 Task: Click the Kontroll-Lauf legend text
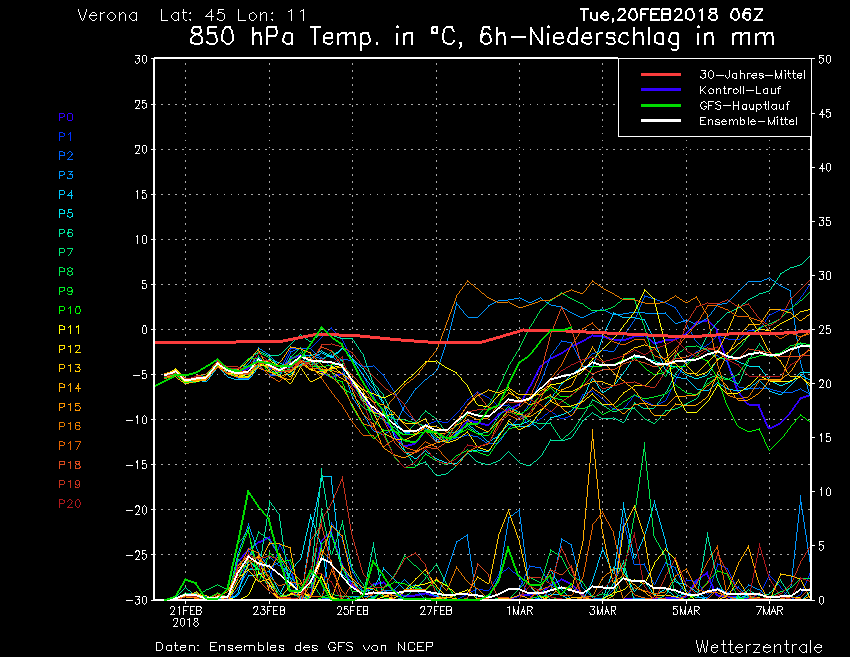point(739,90)
